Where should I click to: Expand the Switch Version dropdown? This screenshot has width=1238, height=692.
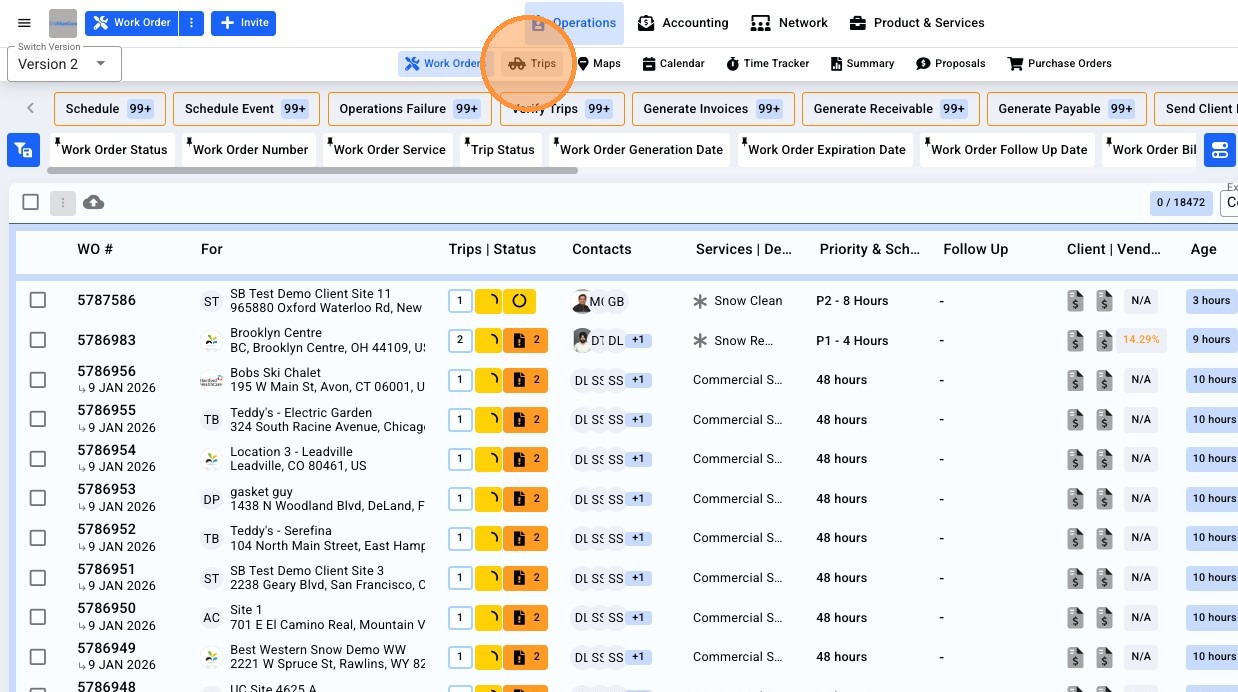click(64, 64)
